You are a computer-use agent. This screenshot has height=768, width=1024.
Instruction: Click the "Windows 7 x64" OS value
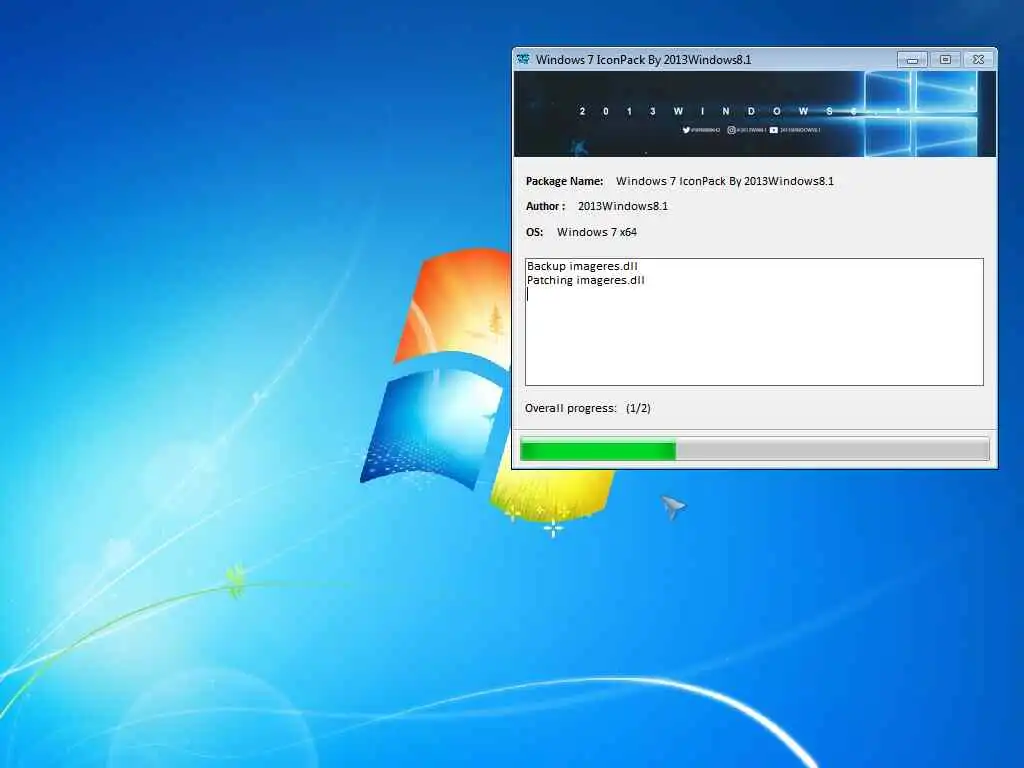click(x=597, y=232)
